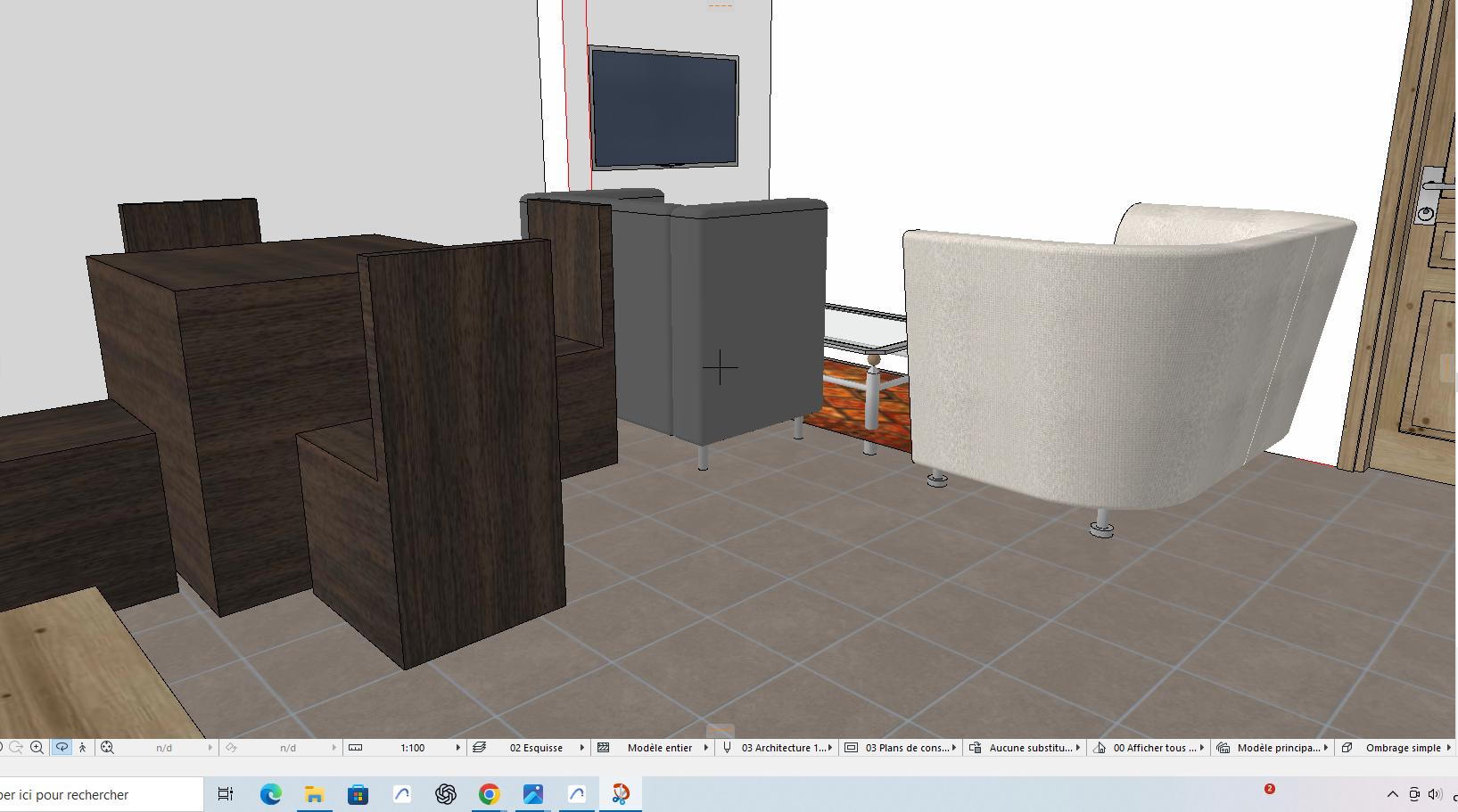Image resolution: width=1458 pixels, height=812 pixels.
Task: Click the zoom in magnifier icon
Action: pyautogui.click(x=37, y=748)
